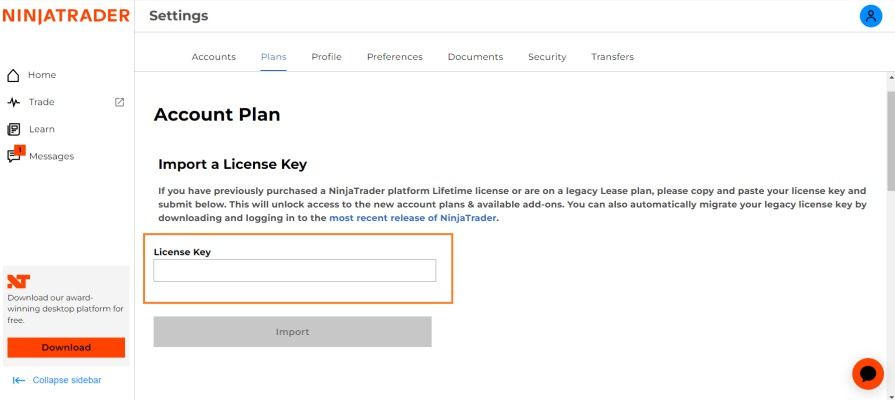This screenshot has width=895, height=400.
Task: Click the License Key label
Action: [182, 252]
